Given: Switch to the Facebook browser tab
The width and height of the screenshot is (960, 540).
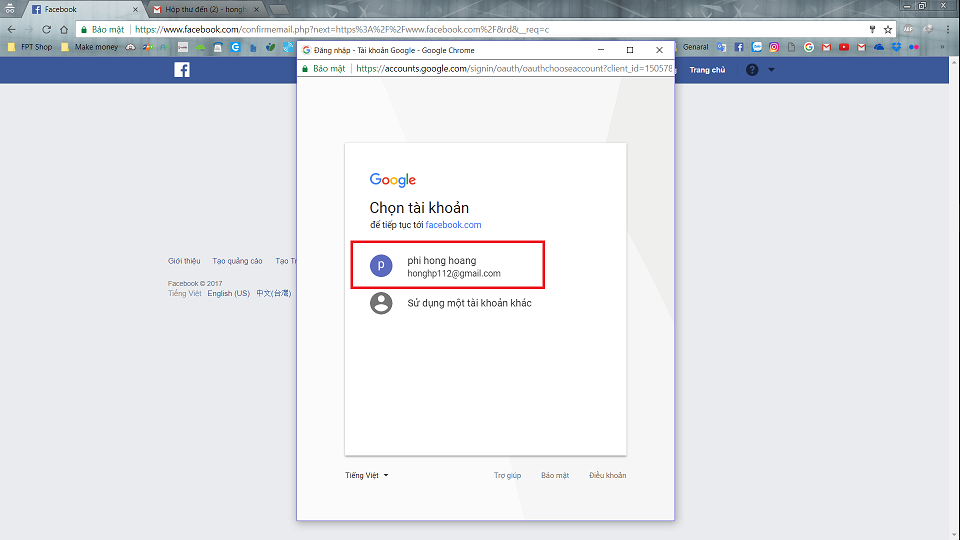Looking at the screenshot, I should (x=83, y=9).
